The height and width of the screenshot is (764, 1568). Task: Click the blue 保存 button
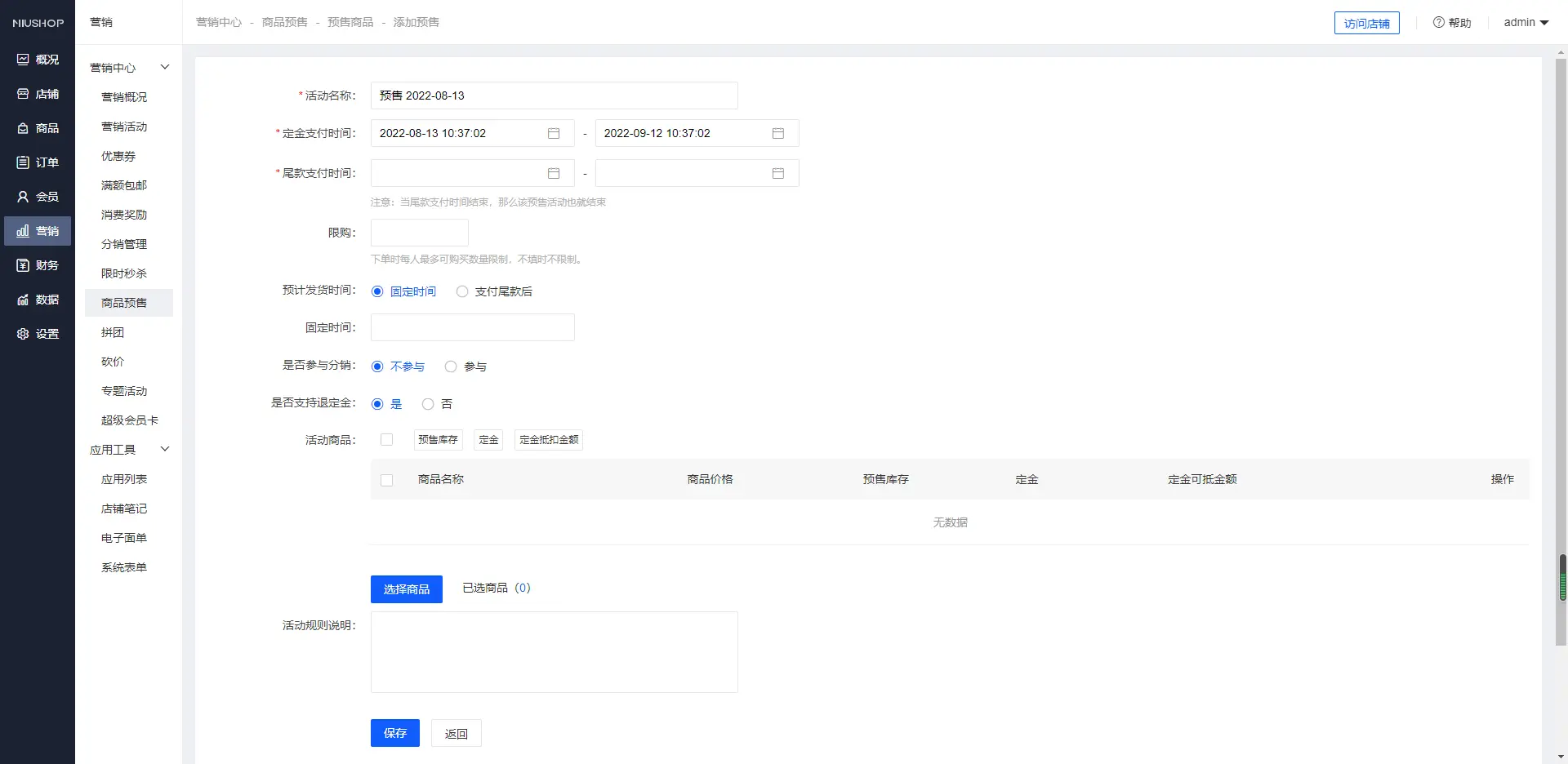[394, 733]
